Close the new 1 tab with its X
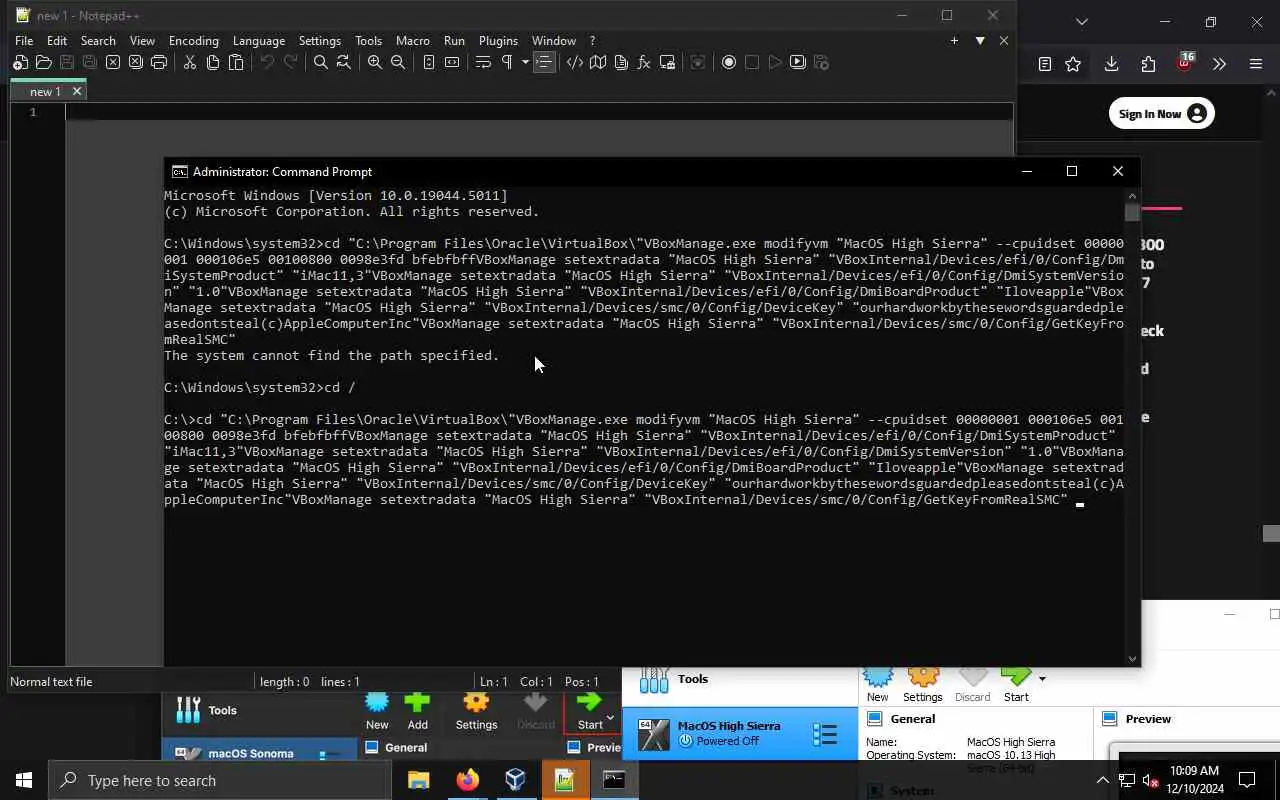This screenshot has width=1280, height=800. [x=77, y=91]
